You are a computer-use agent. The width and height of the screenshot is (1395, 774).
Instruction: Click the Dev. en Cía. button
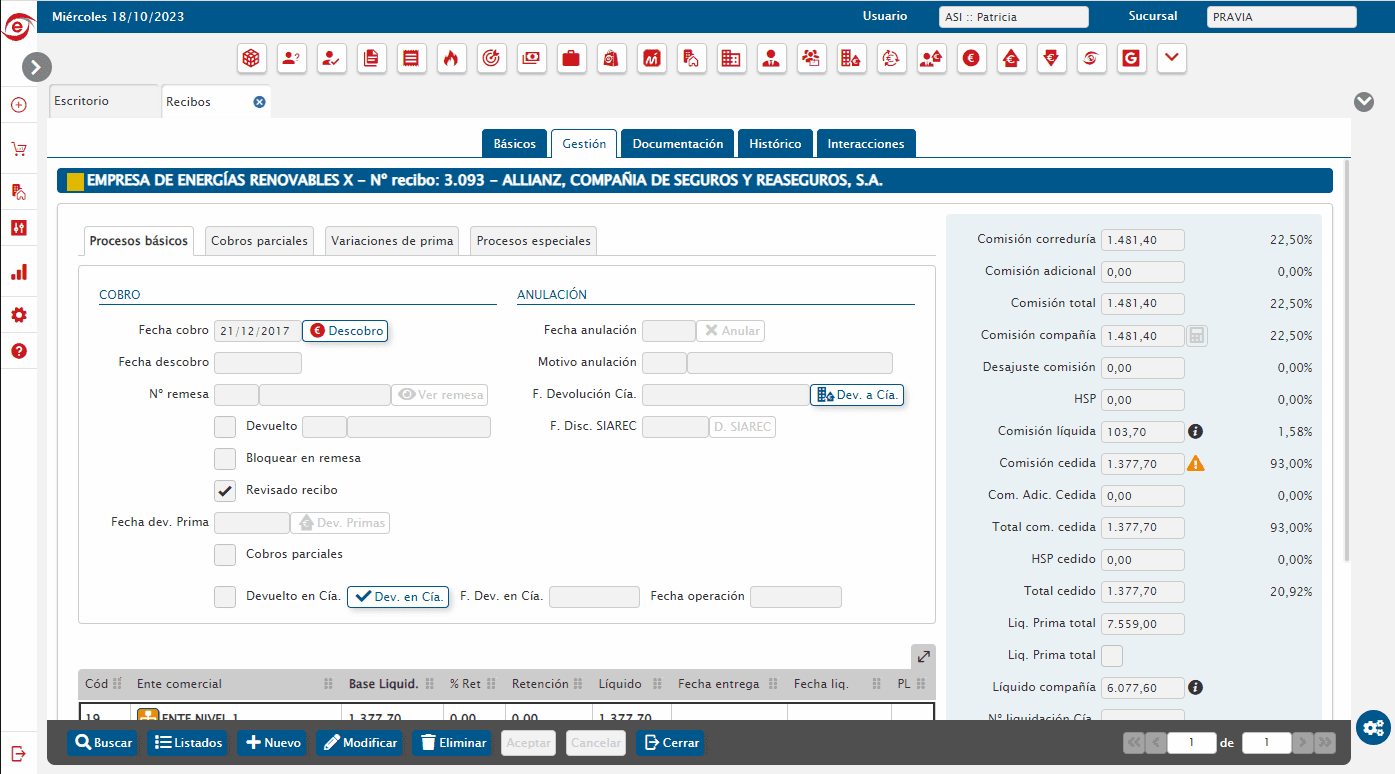pos(398,597)
